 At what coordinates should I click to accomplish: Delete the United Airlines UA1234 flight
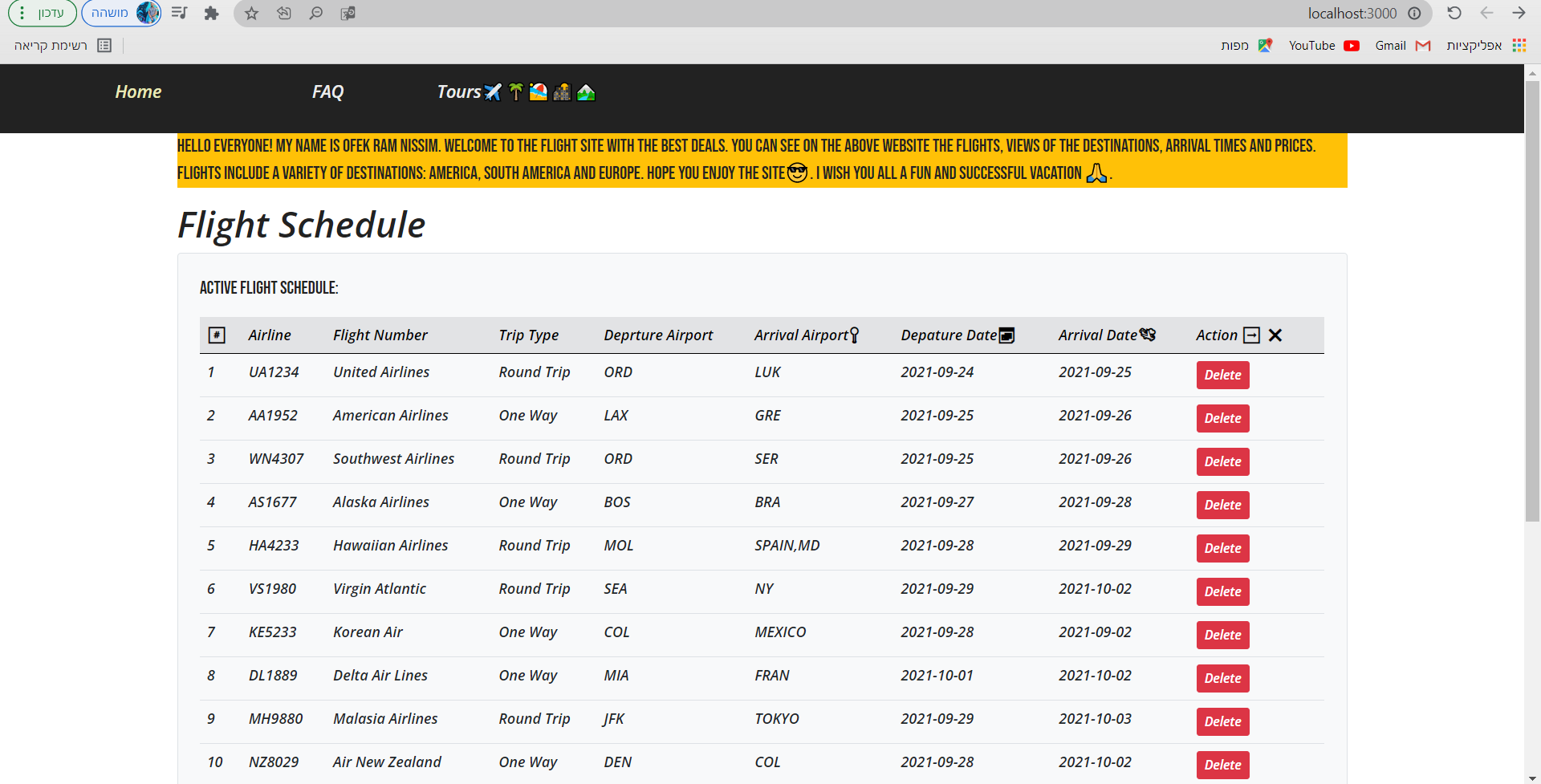click(x=1222, y=375)
